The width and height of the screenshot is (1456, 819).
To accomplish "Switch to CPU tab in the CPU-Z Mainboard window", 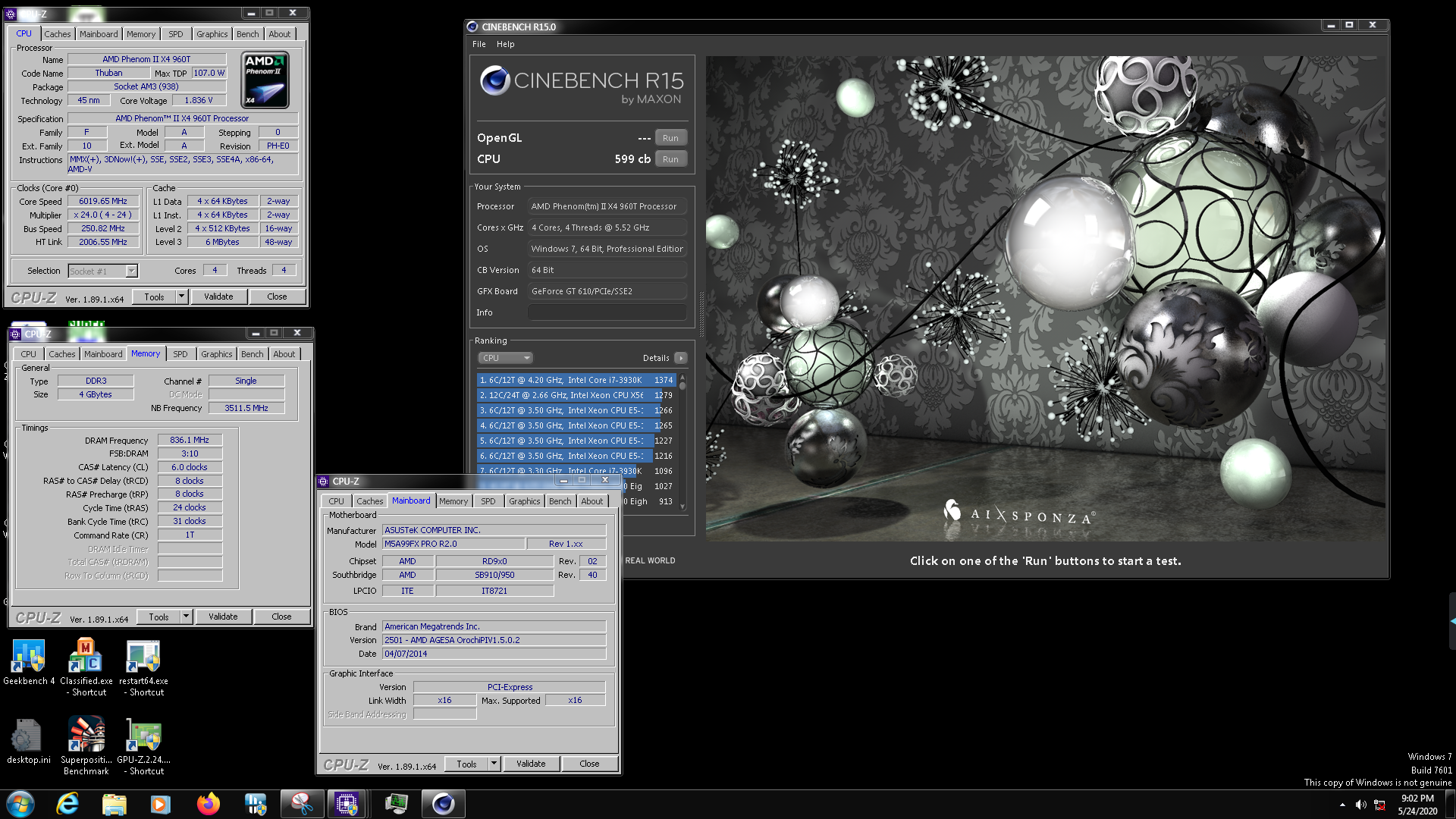I will [337, 501].
